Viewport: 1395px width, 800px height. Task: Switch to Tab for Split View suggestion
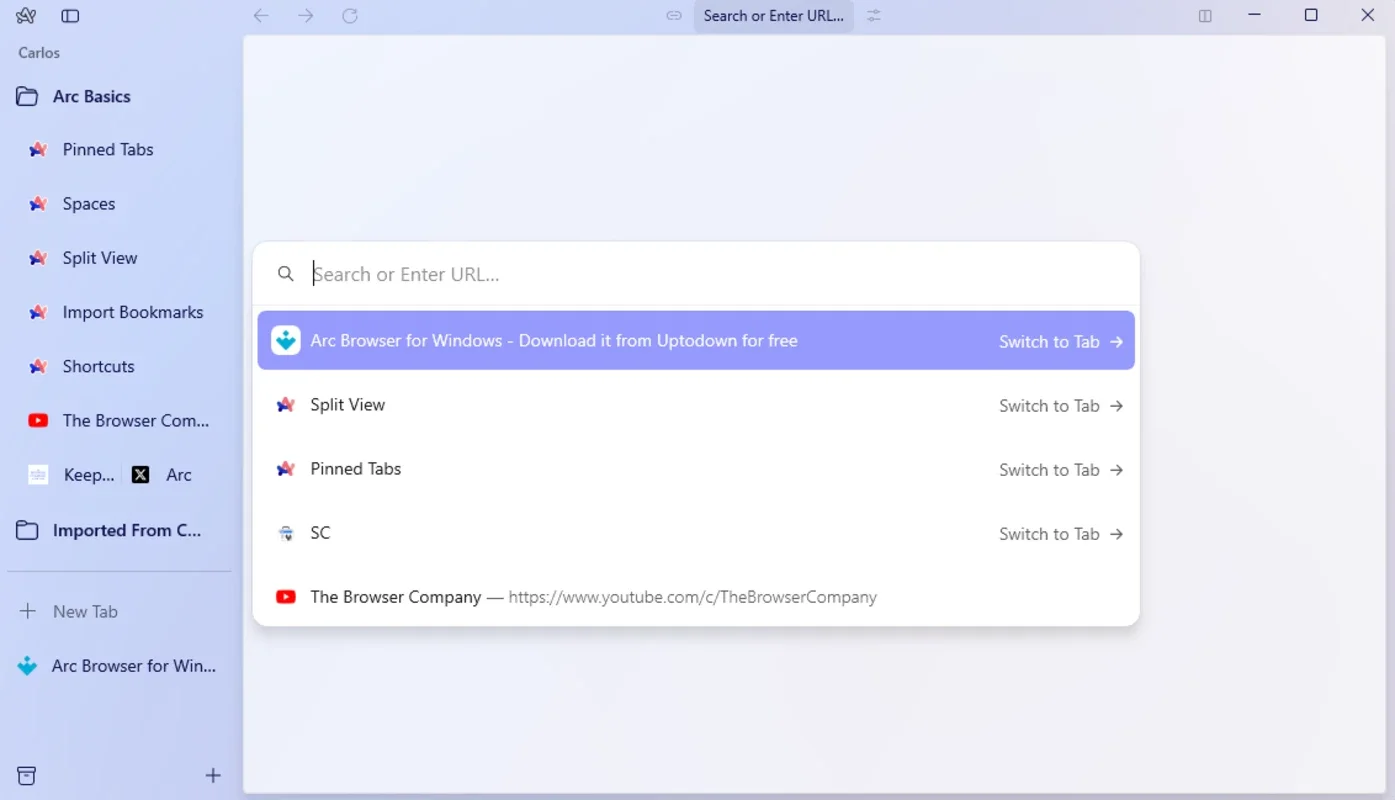pyautogui.click(x=1060, y=406)
